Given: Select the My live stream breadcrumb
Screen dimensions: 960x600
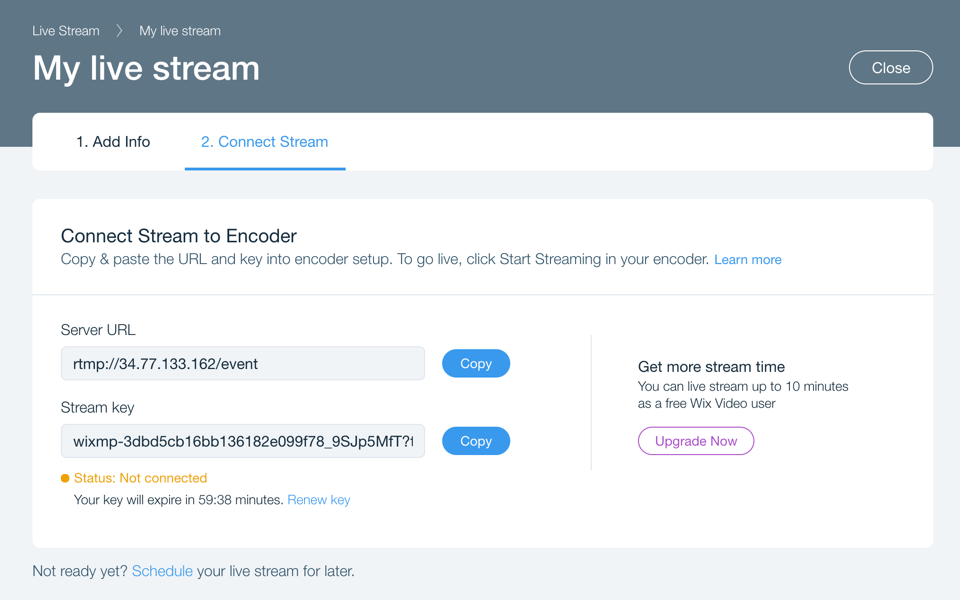Looking at the screenshot, I should (x=180, y=31).
